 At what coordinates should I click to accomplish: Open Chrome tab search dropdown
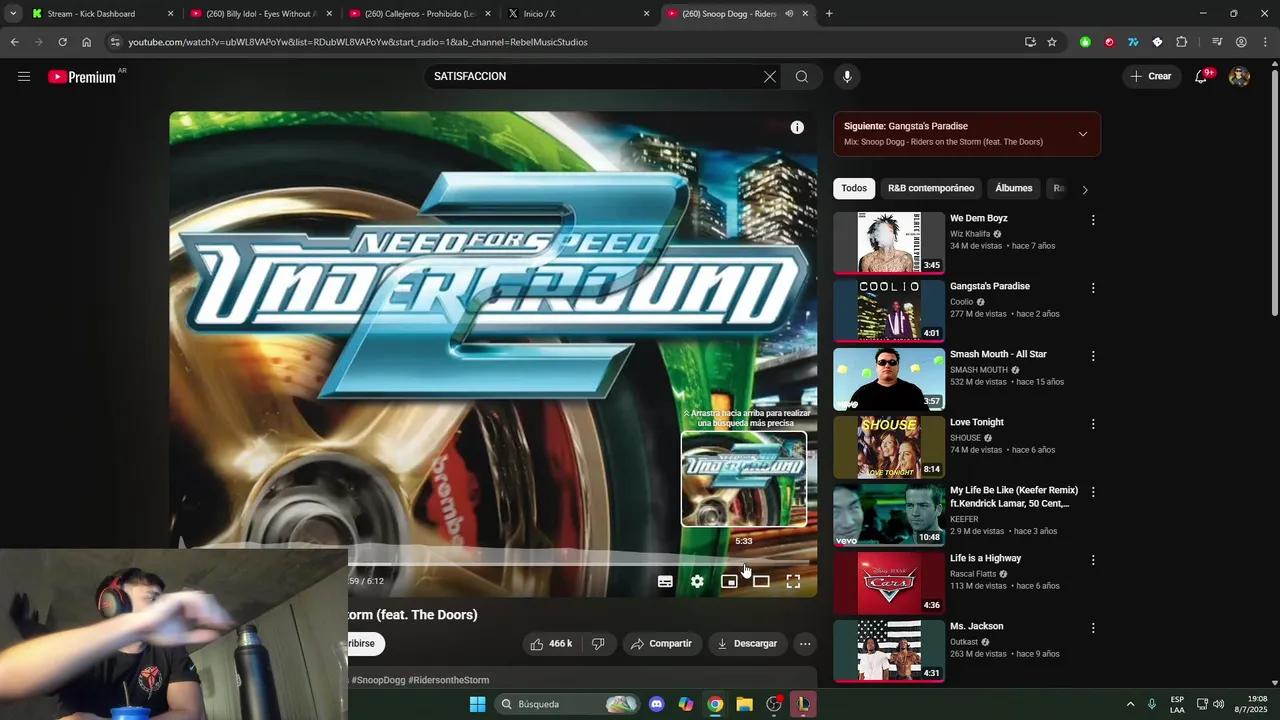(x=13, y=14)
